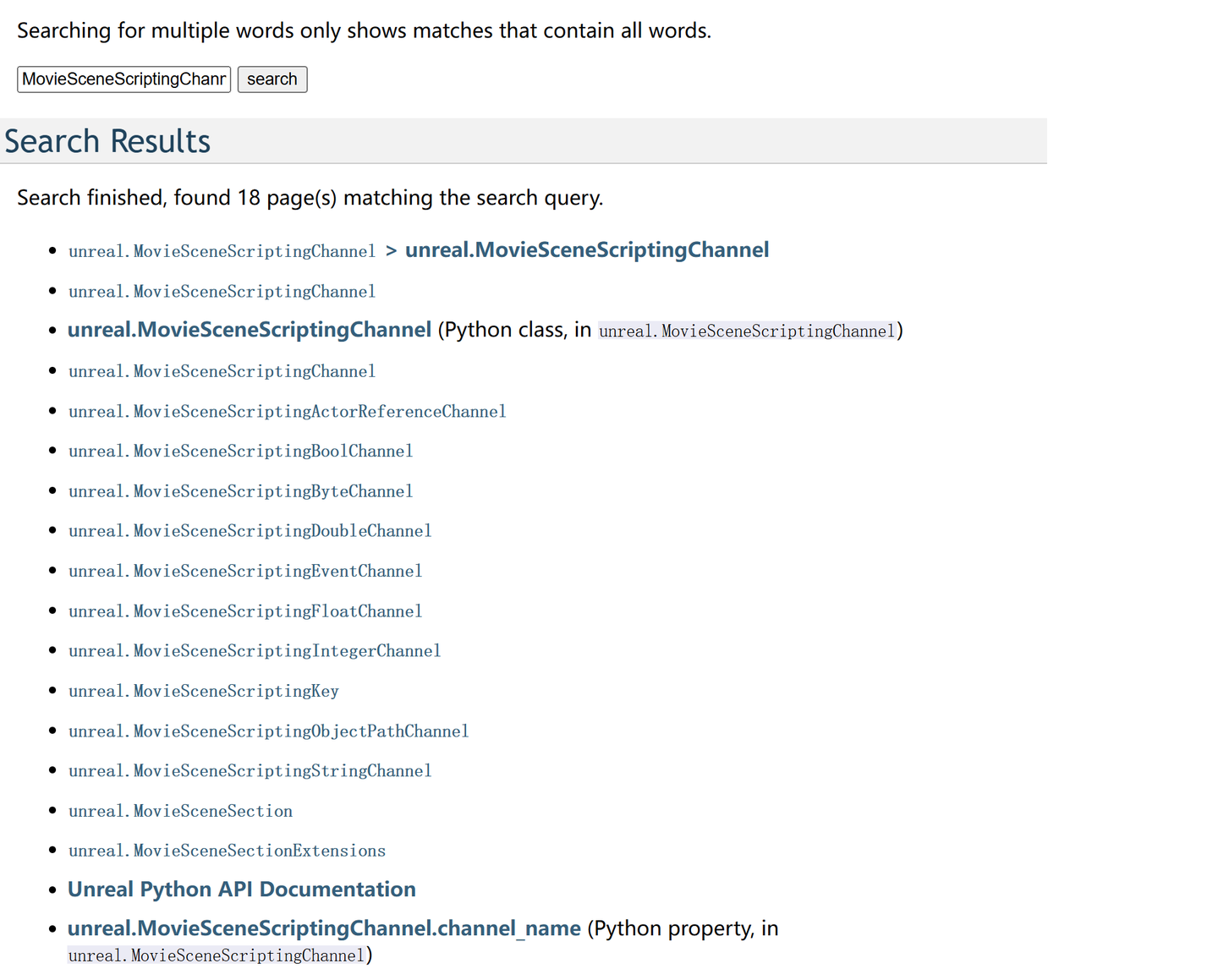Open the unreal.MovieSceneScriptingFloatChannel result
This screenshot has width=1218, height=980.
click(x=245, y=611)
